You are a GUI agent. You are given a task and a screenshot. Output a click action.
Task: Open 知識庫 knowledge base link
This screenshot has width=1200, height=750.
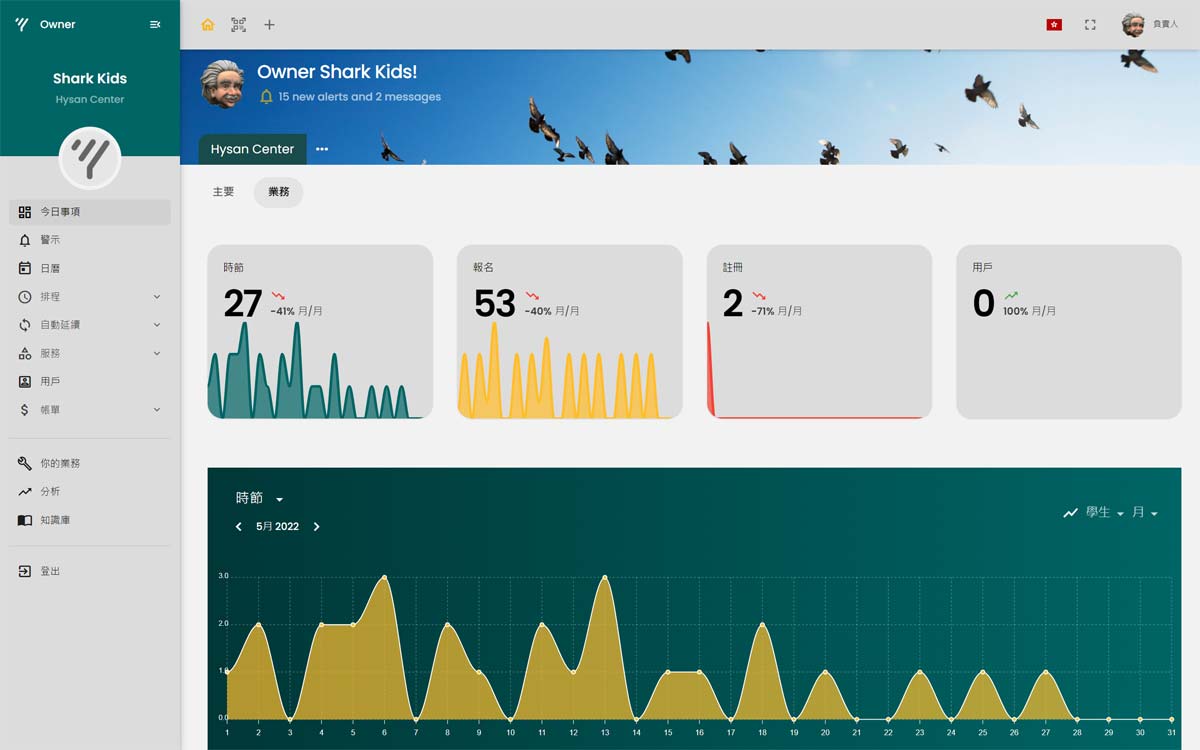coord(55,520)
